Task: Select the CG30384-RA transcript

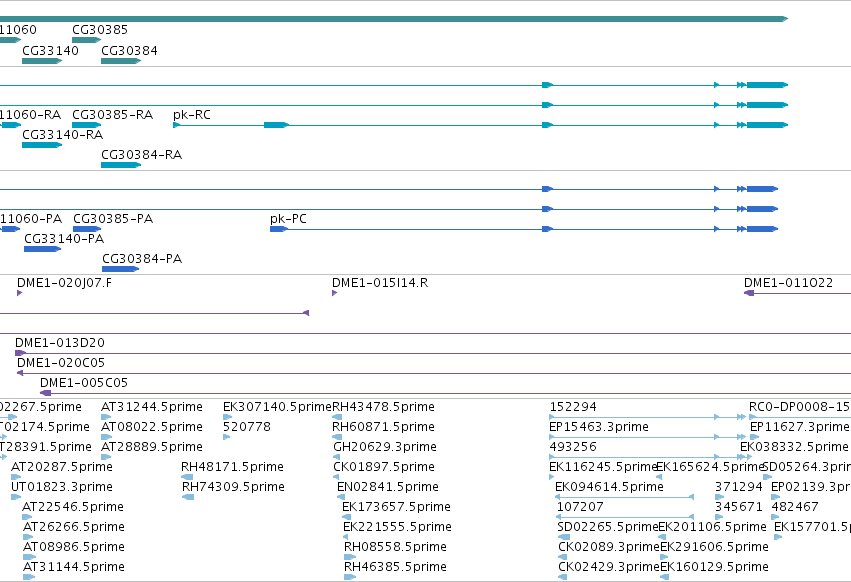Action: click(x=120, y=165)
